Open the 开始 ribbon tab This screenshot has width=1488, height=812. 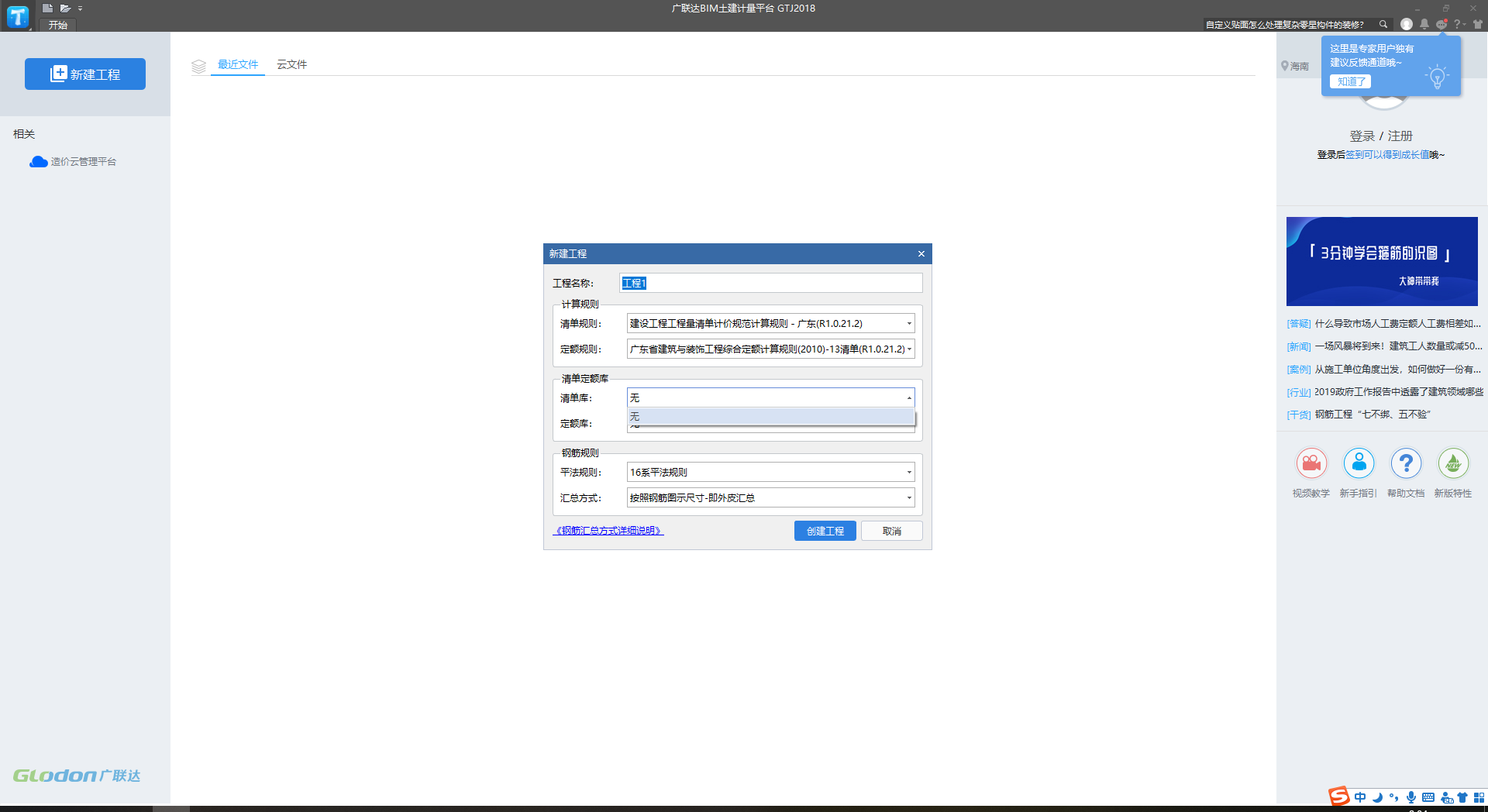click(58, 25)
